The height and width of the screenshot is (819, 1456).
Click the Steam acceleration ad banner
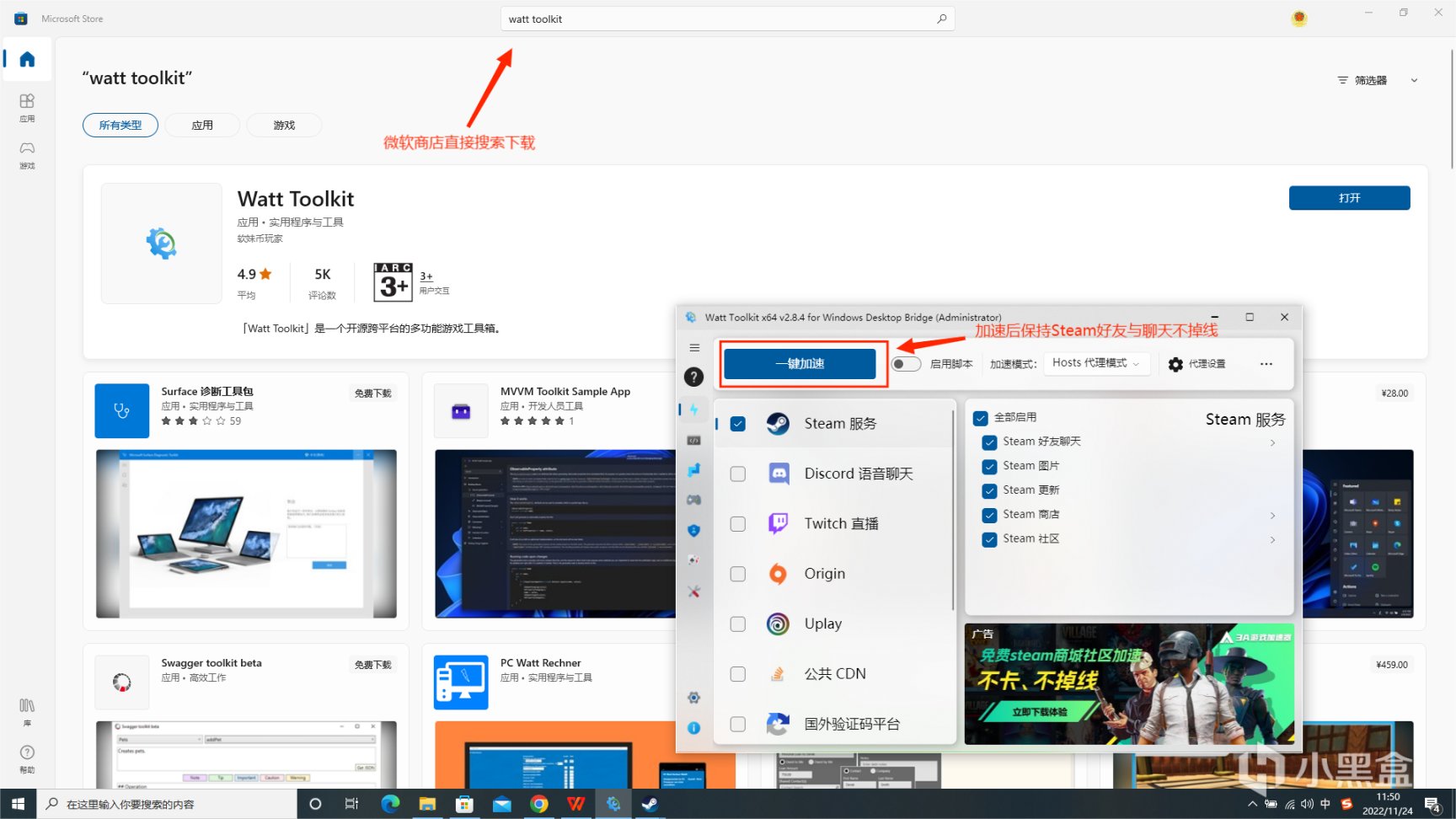click(1129, 684)
